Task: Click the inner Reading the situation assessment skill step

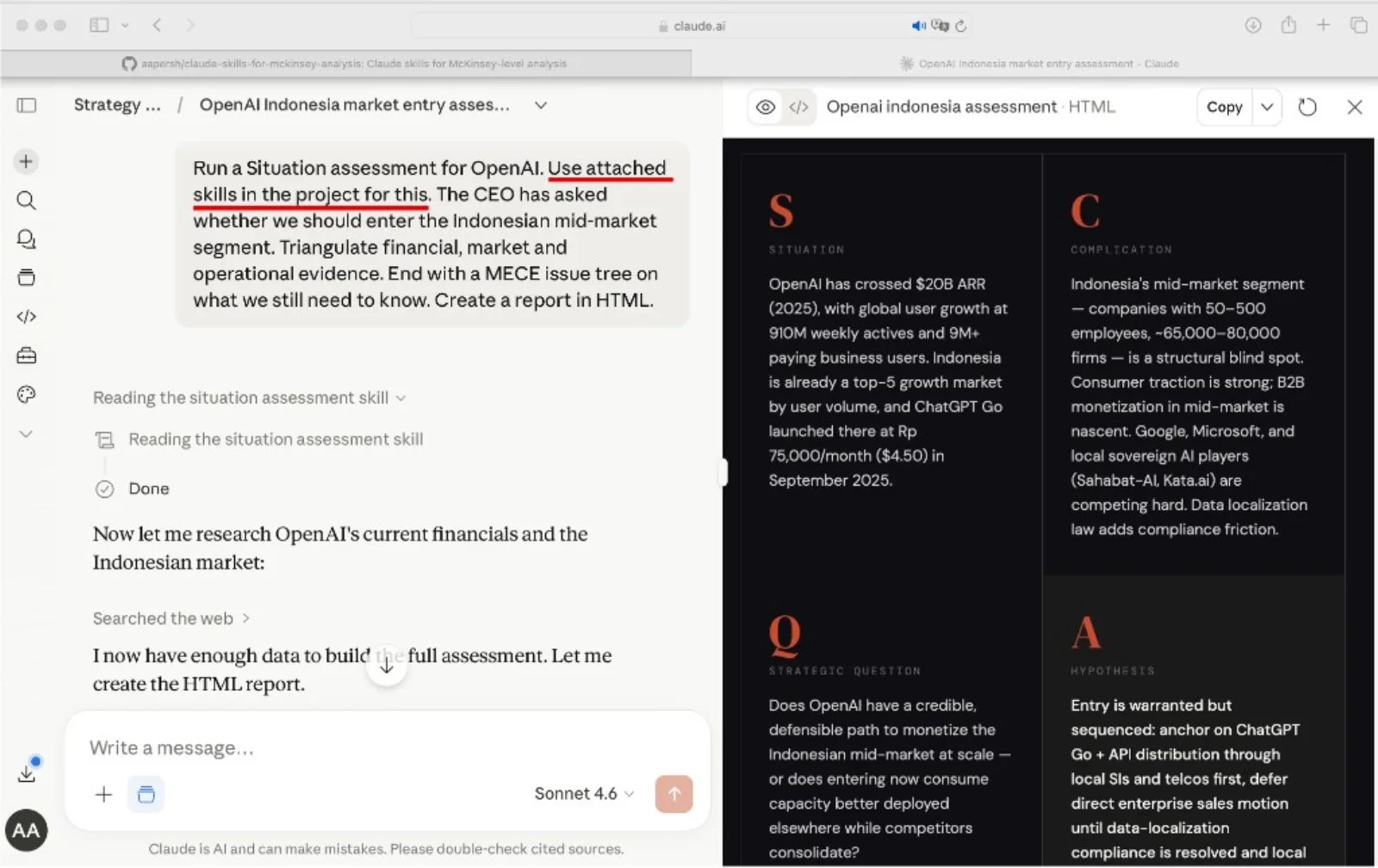Action: (x=276, y=439)
